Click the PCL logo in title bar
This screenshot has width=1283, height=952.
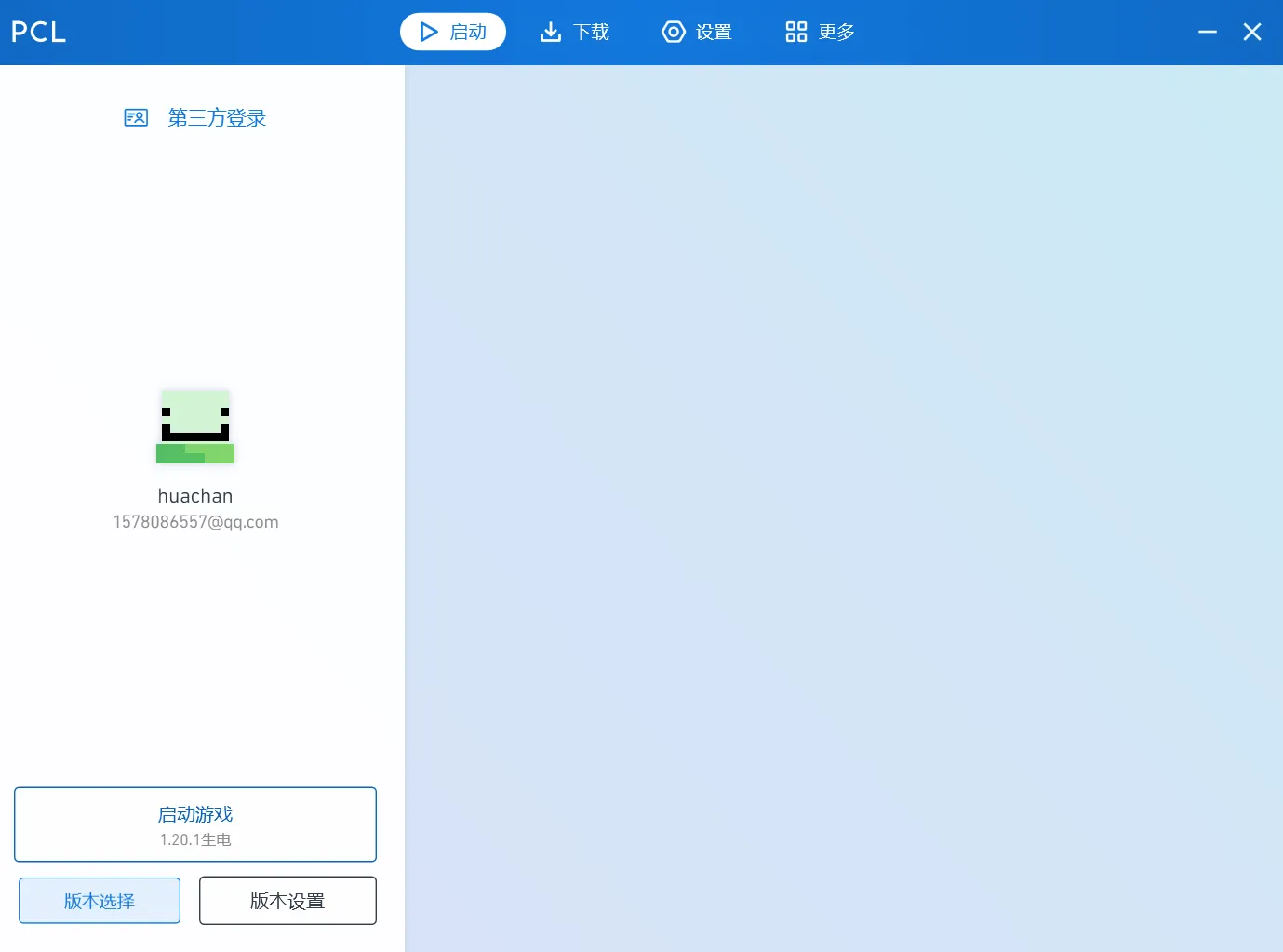click(x=38, y=32)
